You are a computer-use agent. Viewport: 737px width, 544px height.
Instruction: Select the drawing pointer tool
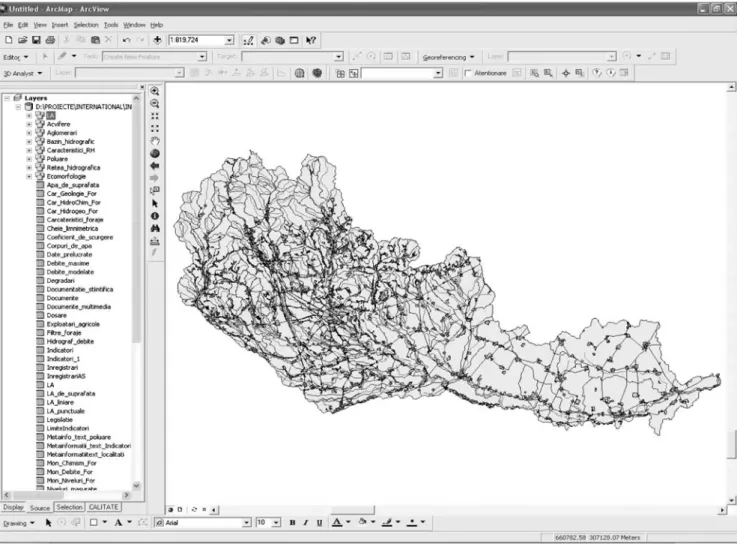pyautogui.click(x=48, y=523)
